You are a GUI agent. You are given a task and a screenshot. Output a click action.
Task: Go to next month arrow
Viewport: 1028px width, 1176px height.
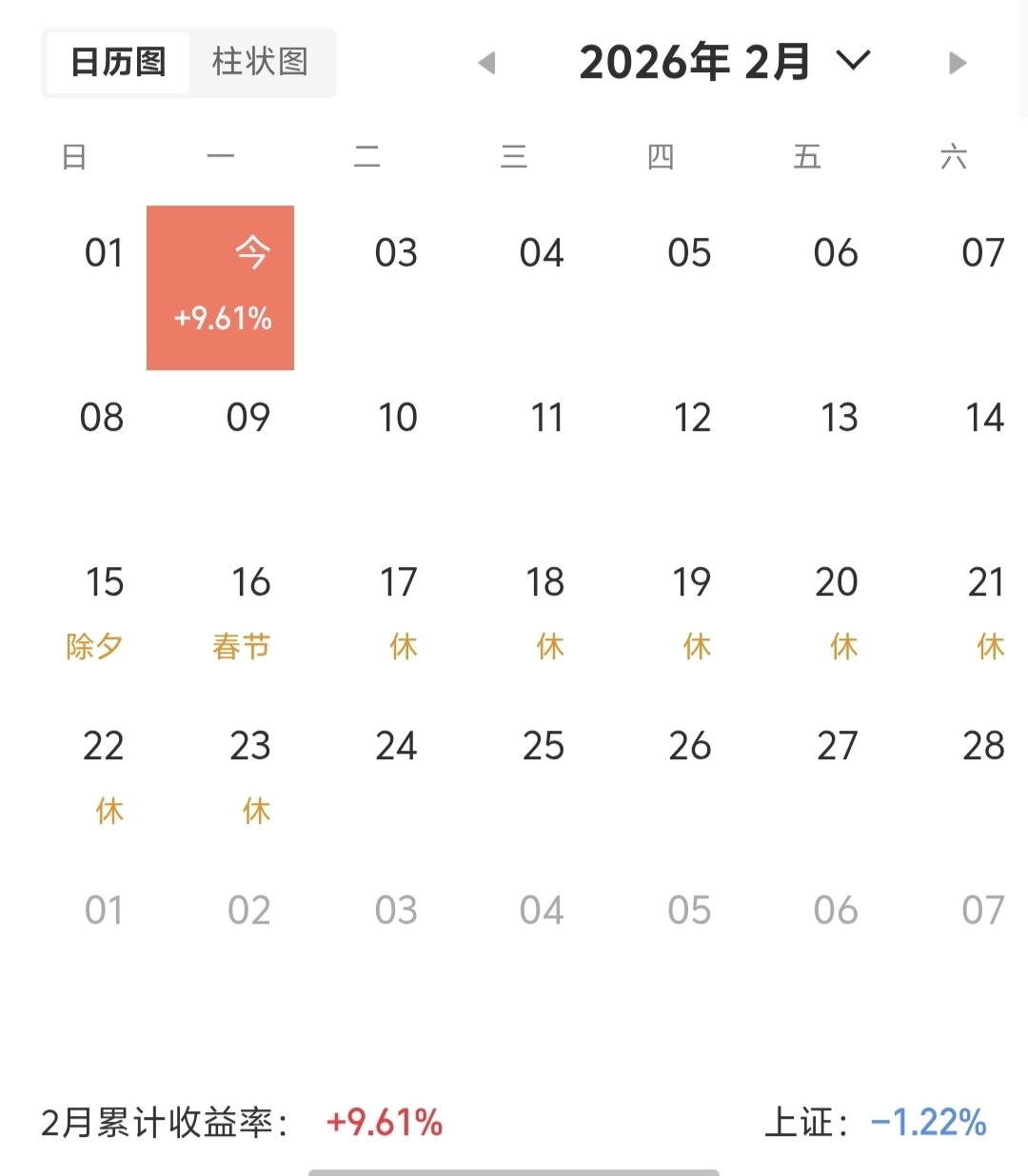click(958, 64)
